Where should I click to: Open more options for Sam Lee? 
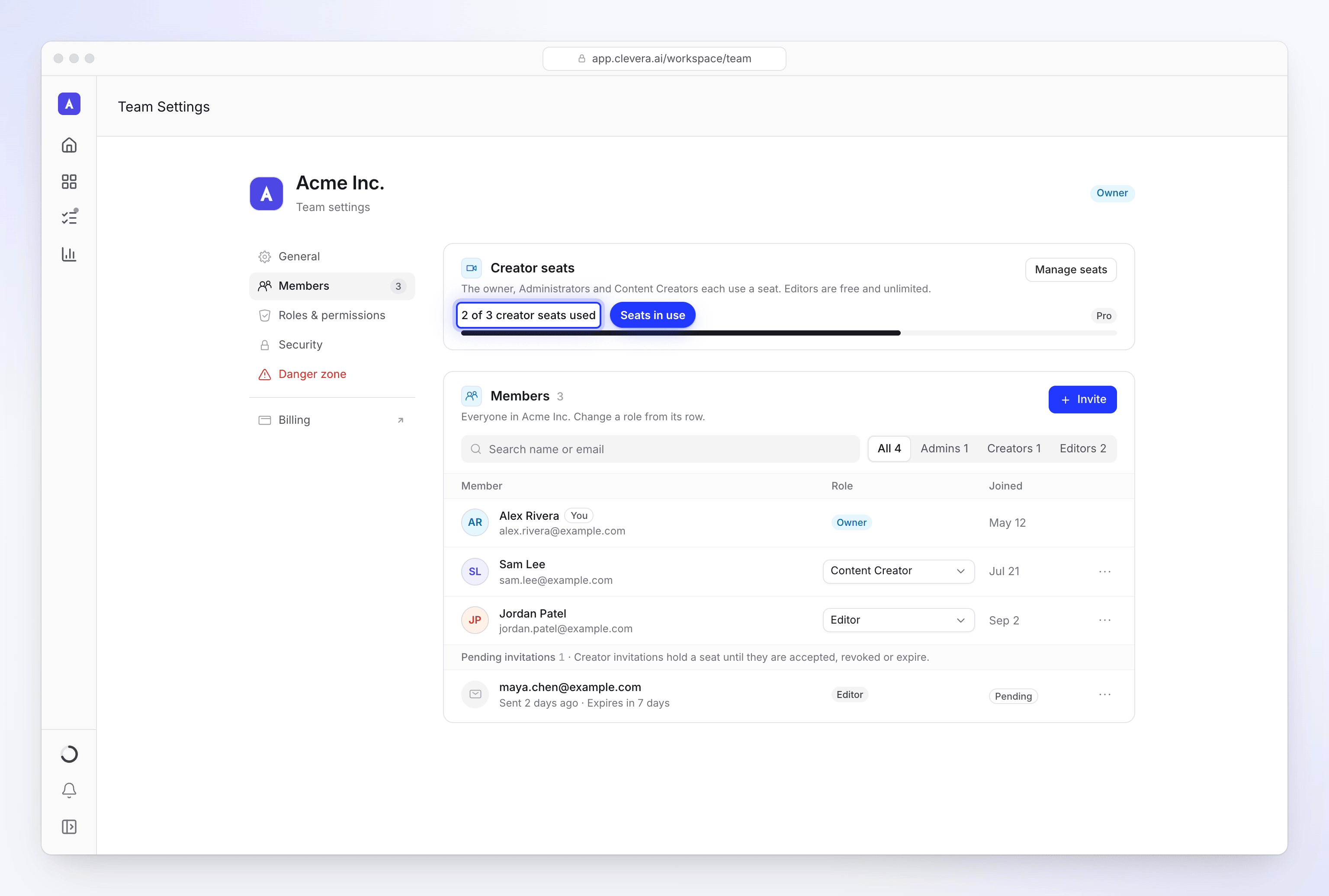point(1104,571)
